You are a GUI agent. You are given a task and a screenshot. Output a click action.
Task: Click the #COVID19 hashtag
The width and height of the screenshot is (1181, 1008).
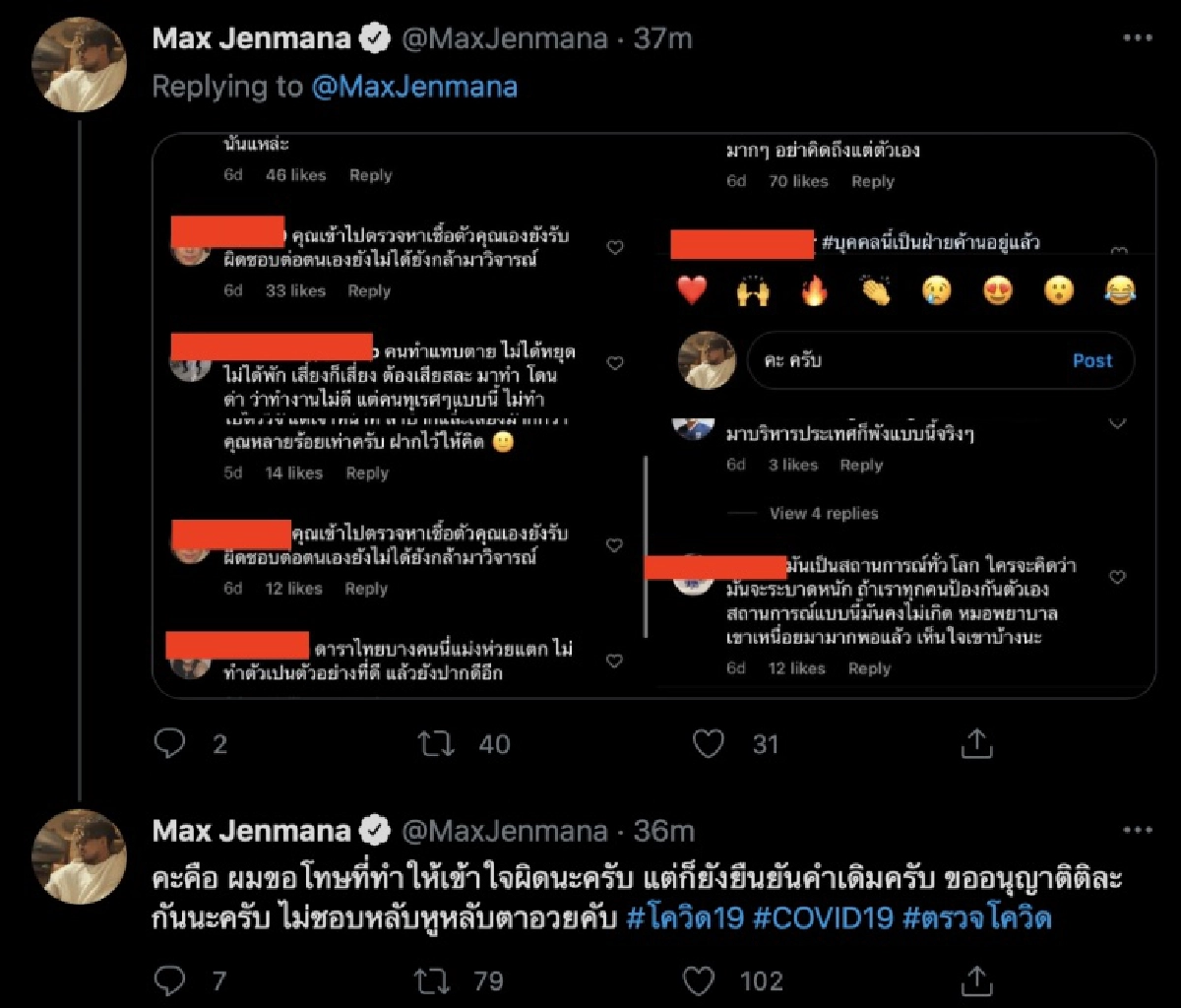tap(823, 917)
